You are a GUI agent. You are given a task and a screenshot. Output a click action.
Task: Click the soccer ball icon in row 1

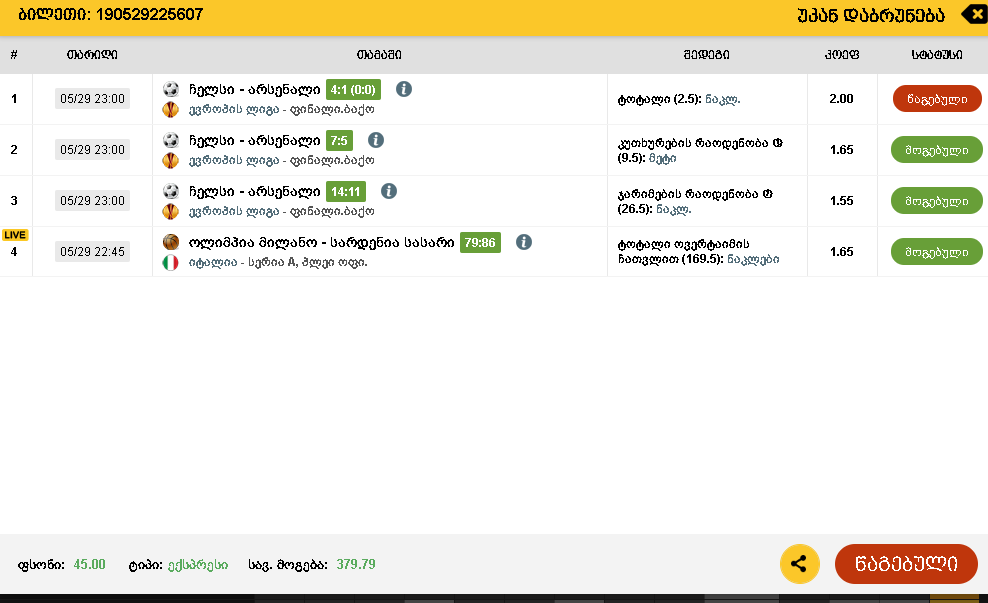click(171, 89)
